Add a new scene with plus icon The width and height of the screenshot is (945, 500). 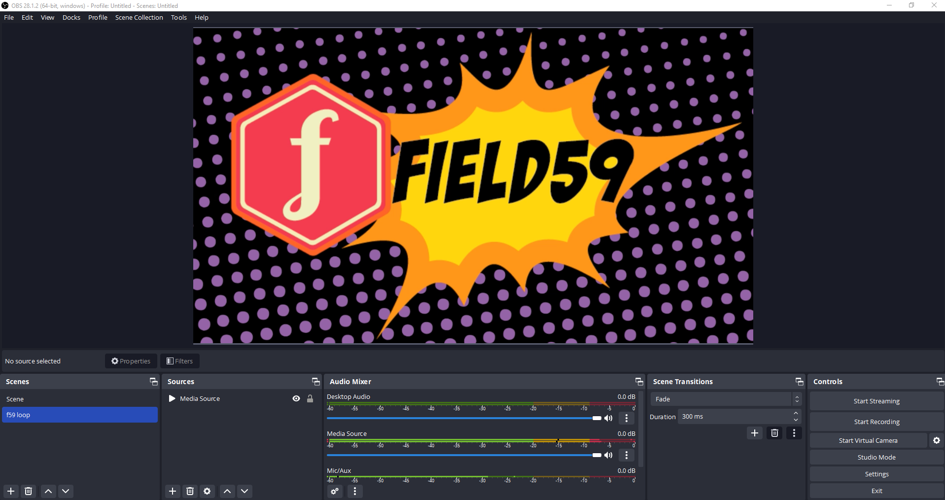11,491
